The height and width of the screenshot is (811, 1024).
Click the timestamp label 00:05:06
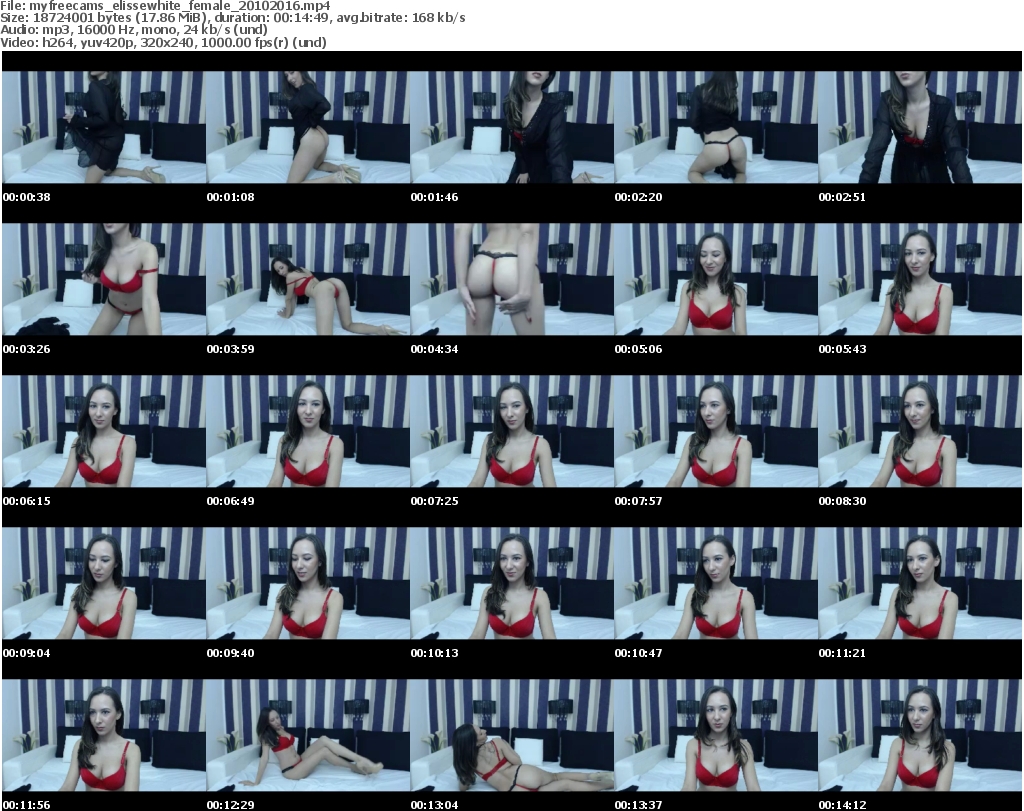[638, 349]
